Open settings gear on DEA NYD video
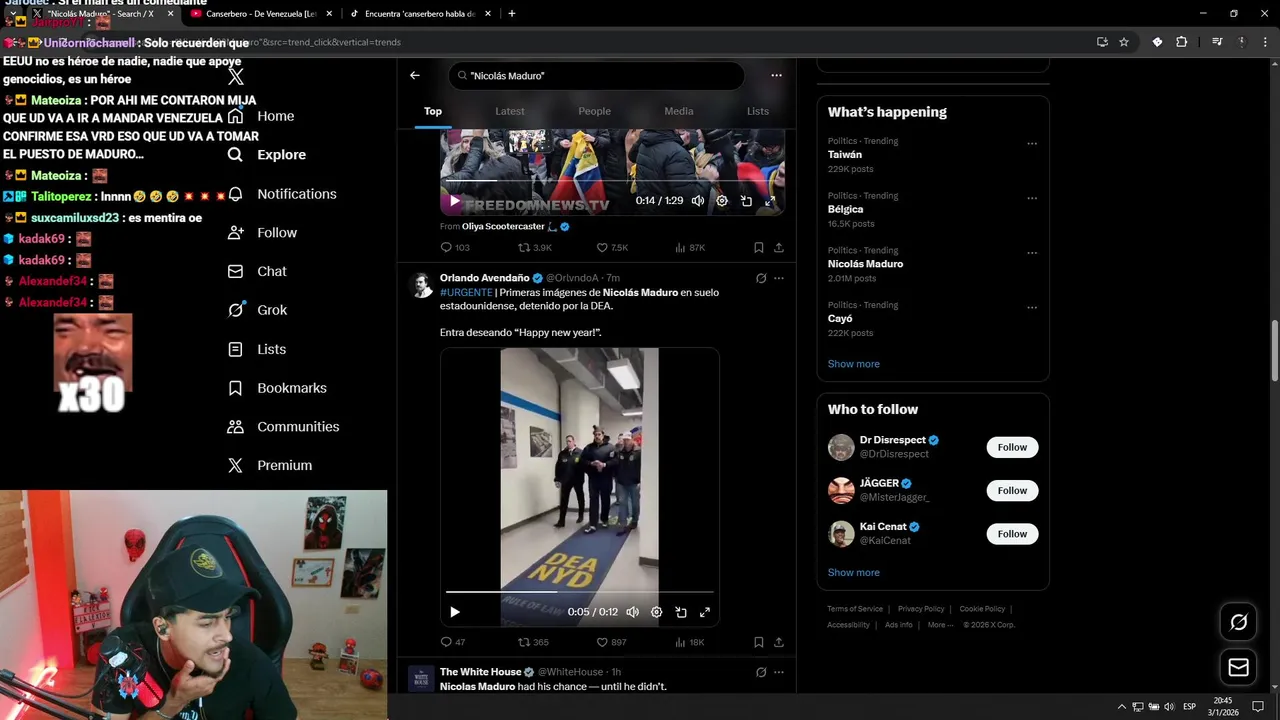 [656, 612]
